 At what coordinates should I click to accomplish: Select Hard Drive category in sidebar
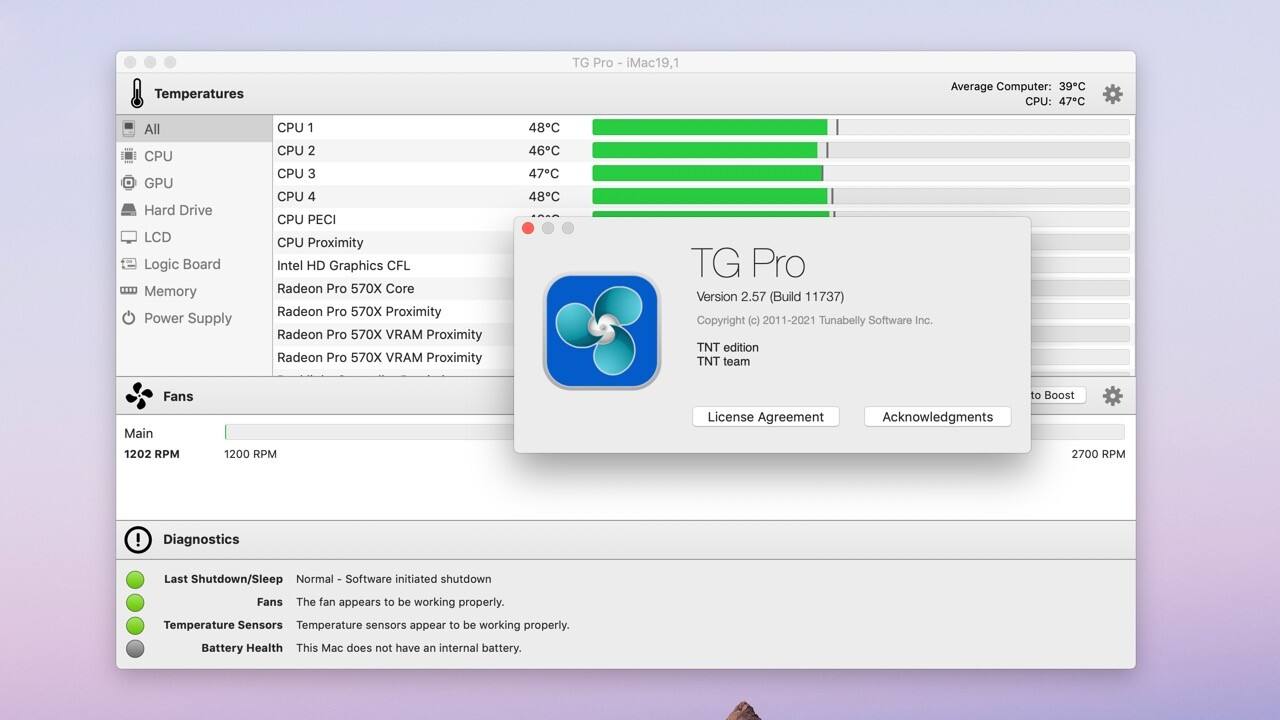[x=194, y=210]
